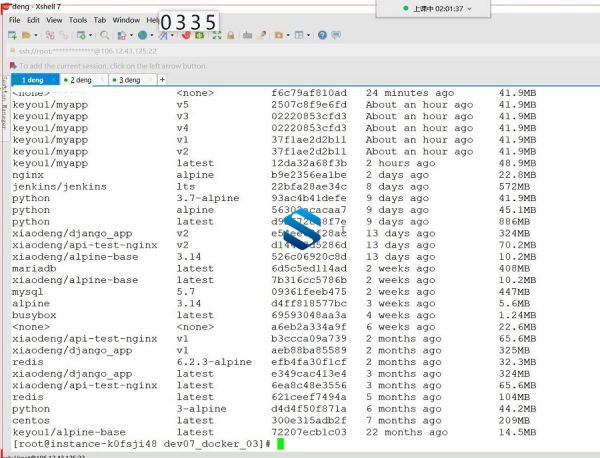Open the Window menu

[x=126, y=20]
